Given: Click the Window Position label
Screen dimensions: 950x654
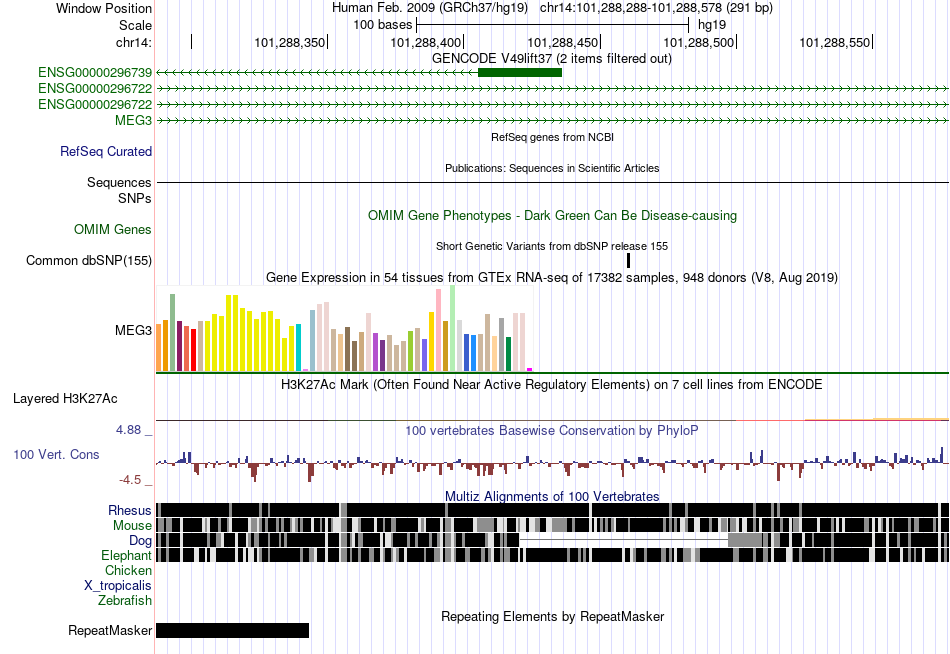Looking at the screenshot, I should point(104,8).
